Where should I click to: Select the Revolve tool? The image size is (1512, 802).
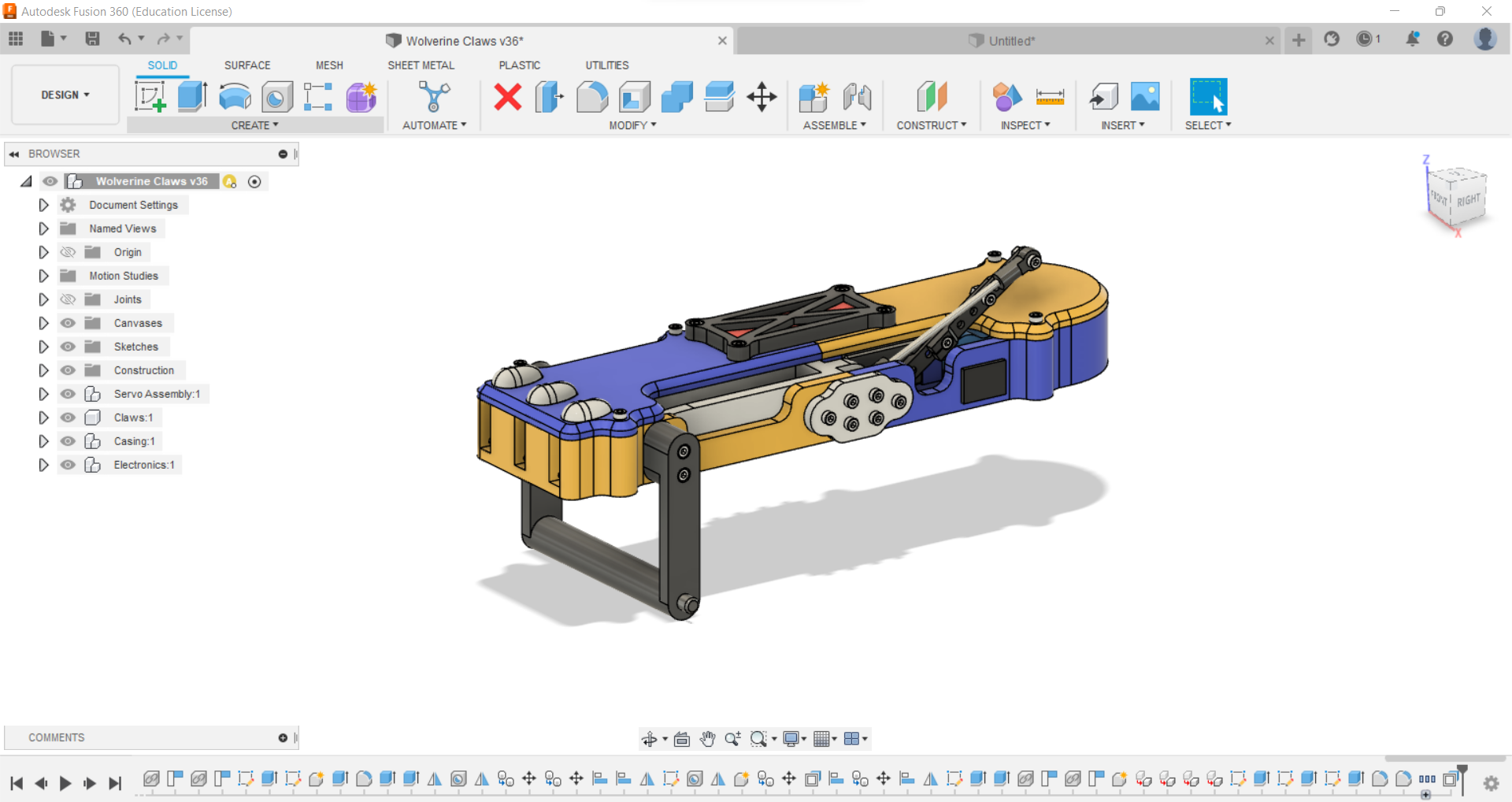(235, 97)
